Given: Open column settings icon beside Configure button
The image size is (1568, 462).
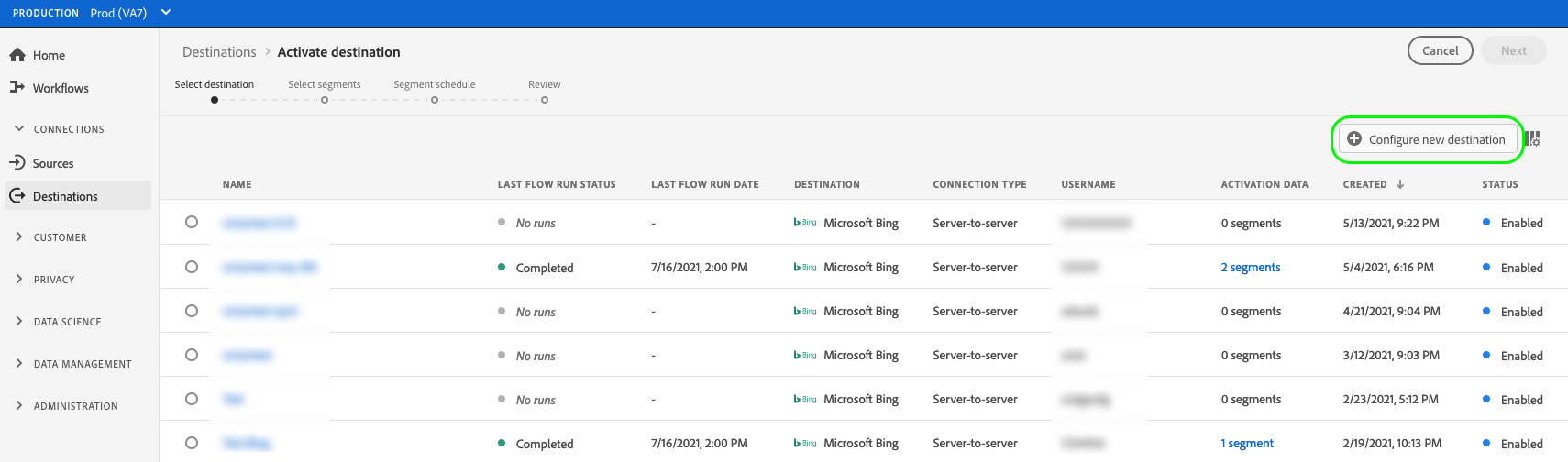Looking at the screenshot, I should click(x=1533, y=139).
